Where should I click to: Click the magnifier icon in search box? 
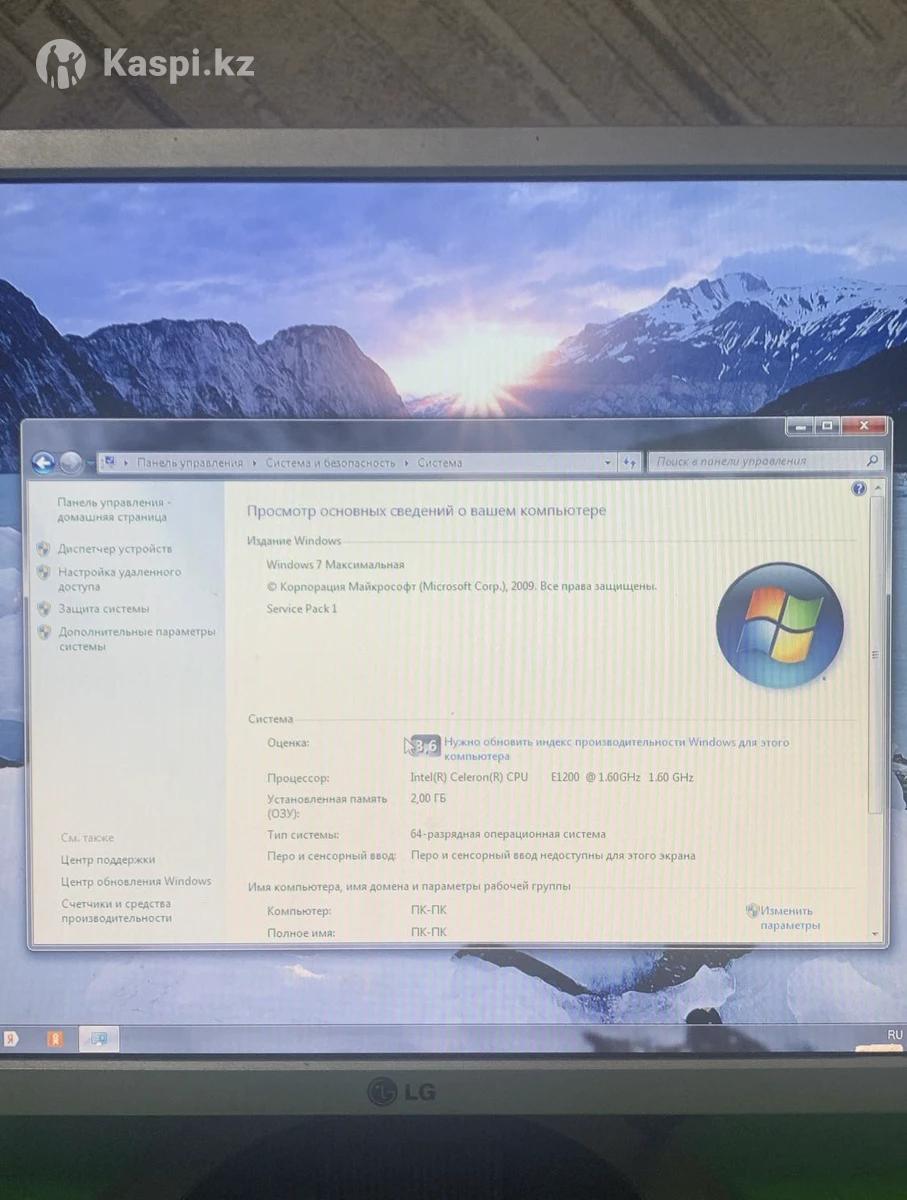point(872,461)
